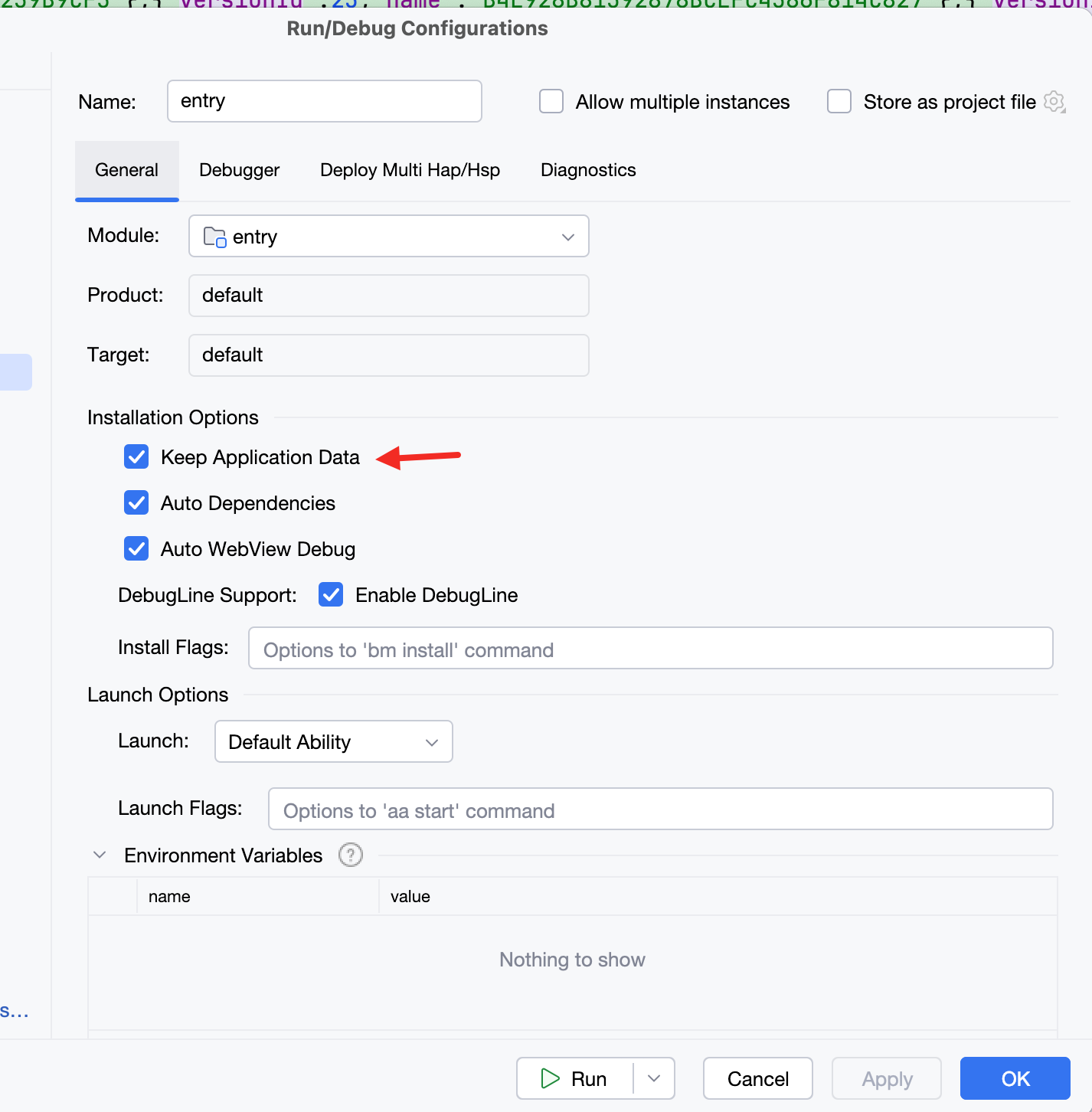
Task: Open the Run button dropdown arrow
Action: click(x=654, y=1078)
